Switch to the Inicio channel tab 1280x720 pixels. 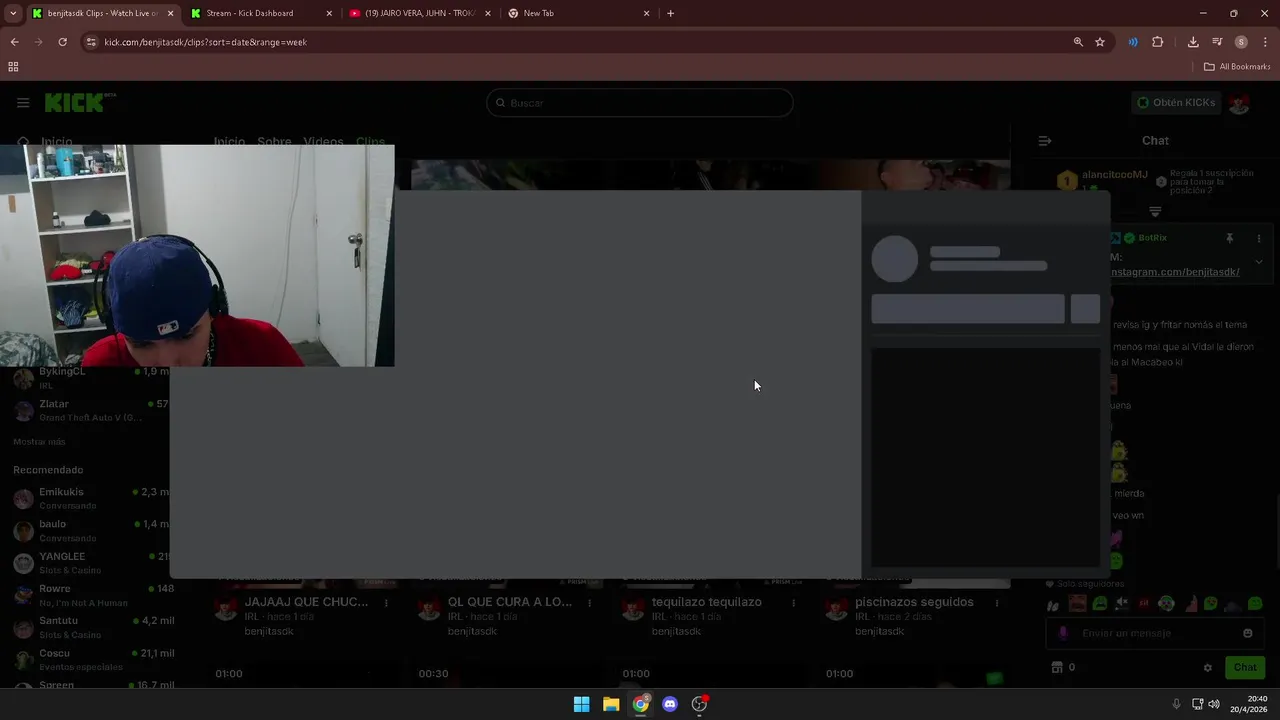pos(229,142)
